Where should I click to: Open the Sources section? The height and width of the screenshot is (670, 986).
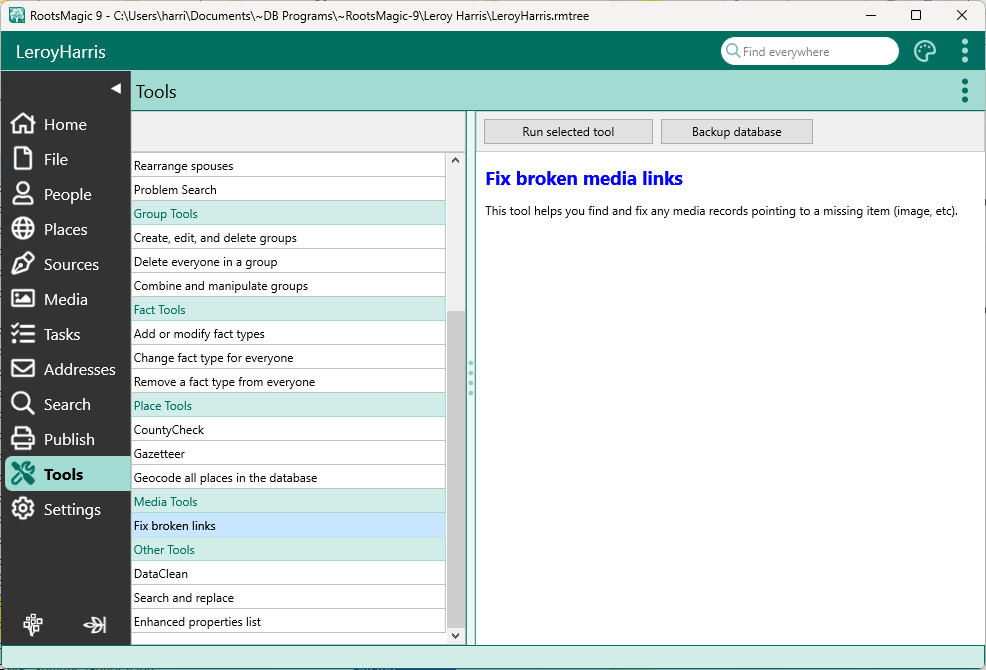point(70,265)
